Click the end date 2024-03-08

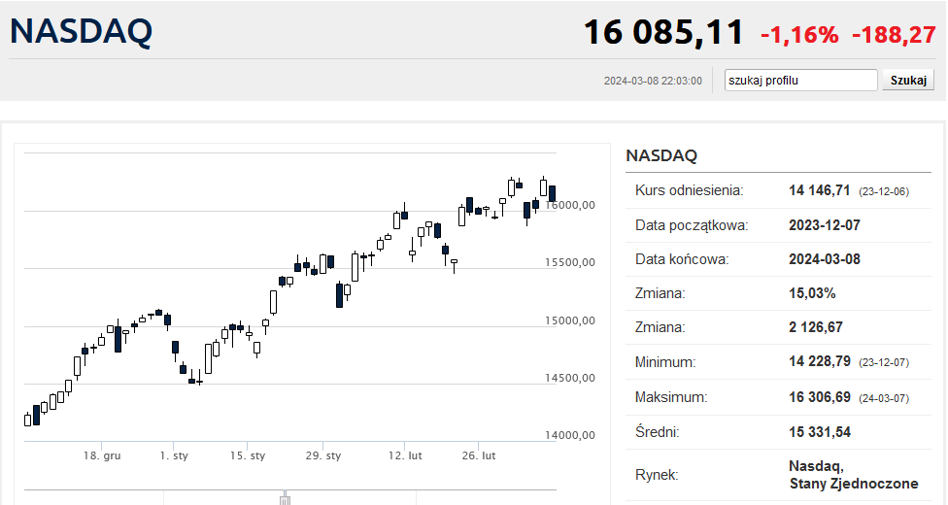click(824, 259)
